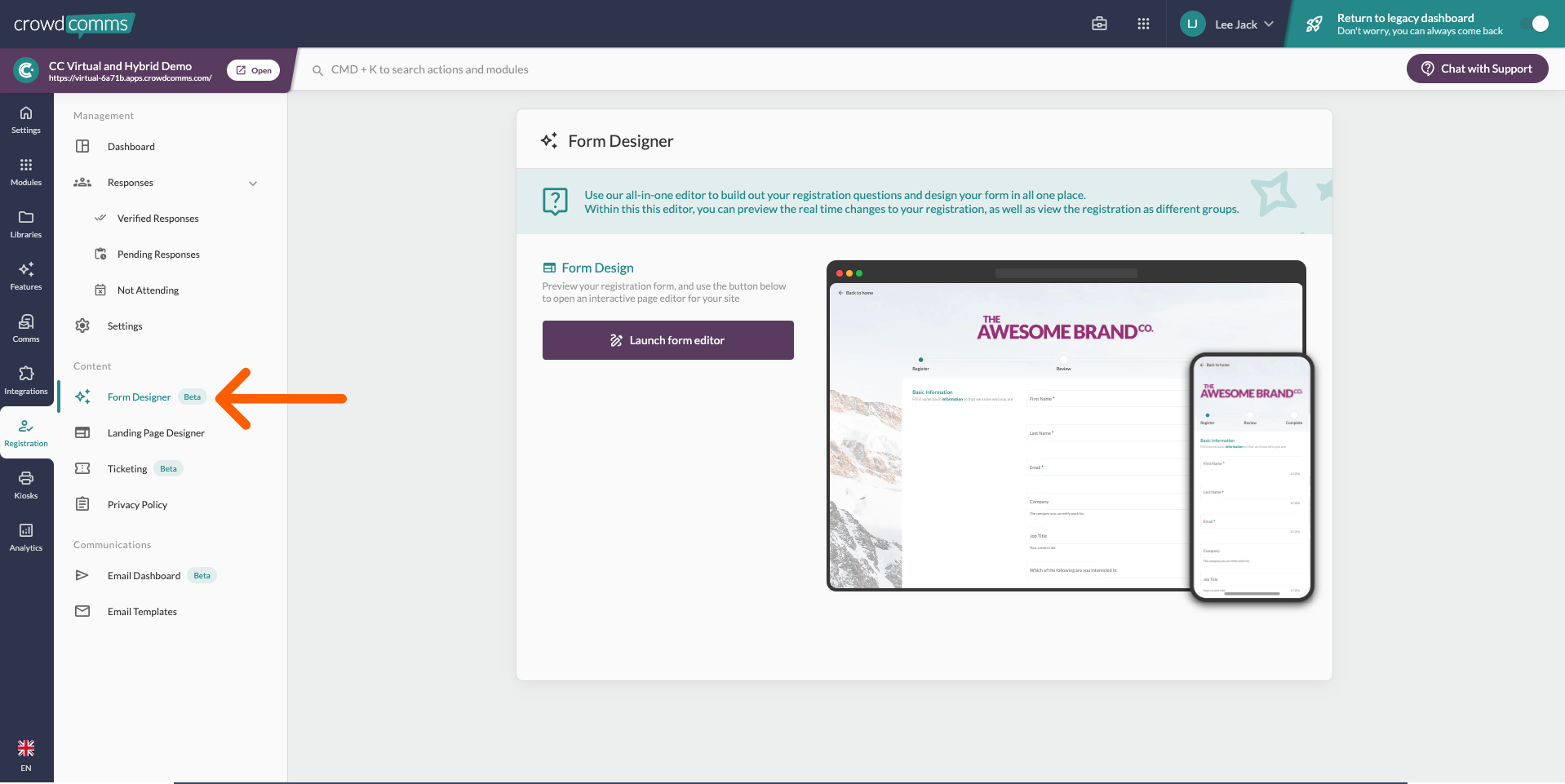This screenshot has height=784, width=1565.
Task: Click the Chat with Support button
Action: pyautogui.click(x=1477, y=69)
